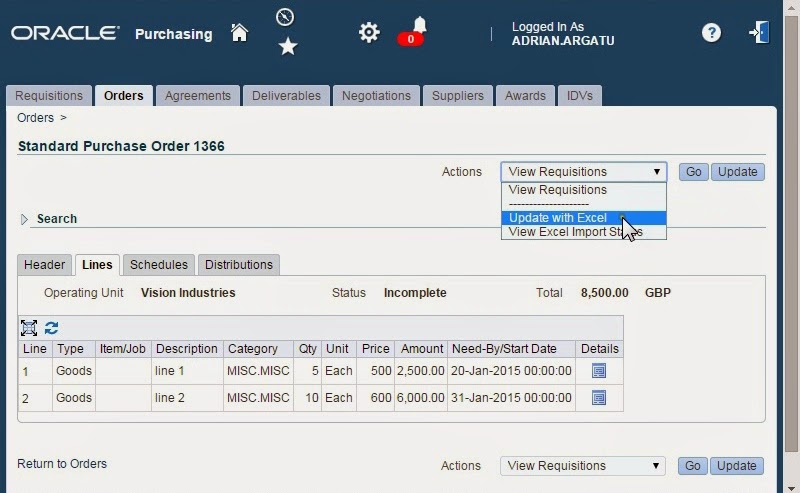Refresh the lines table

(52, 328)
